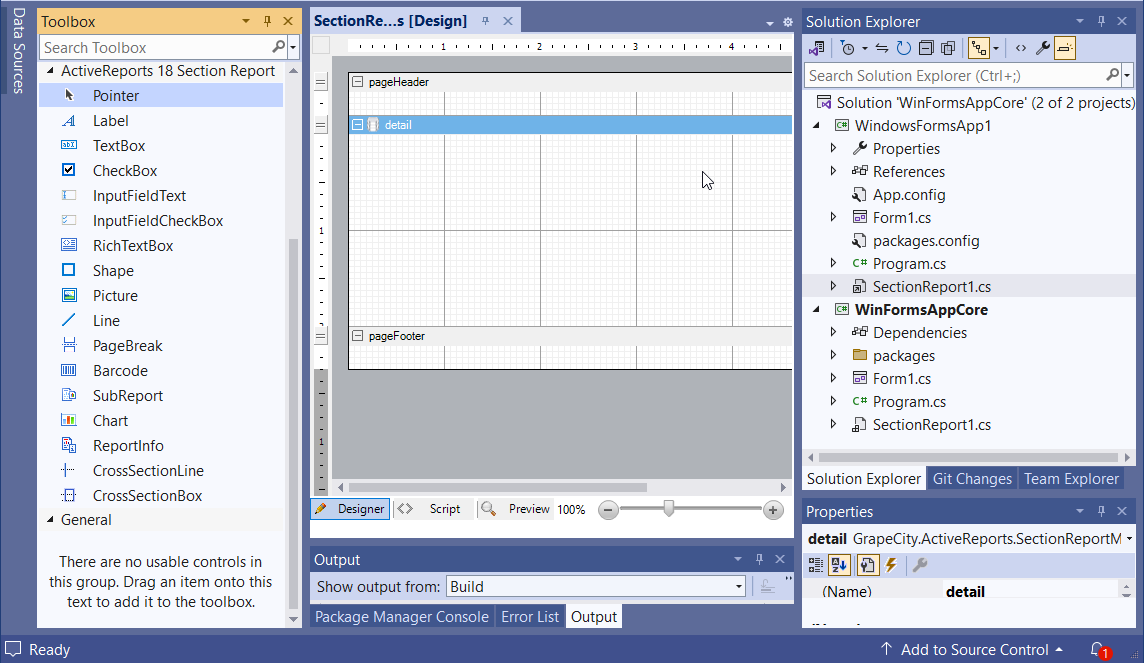Click the Events lightning icon in Properties
Screen dimensions: 1144x663
[891, 565]
